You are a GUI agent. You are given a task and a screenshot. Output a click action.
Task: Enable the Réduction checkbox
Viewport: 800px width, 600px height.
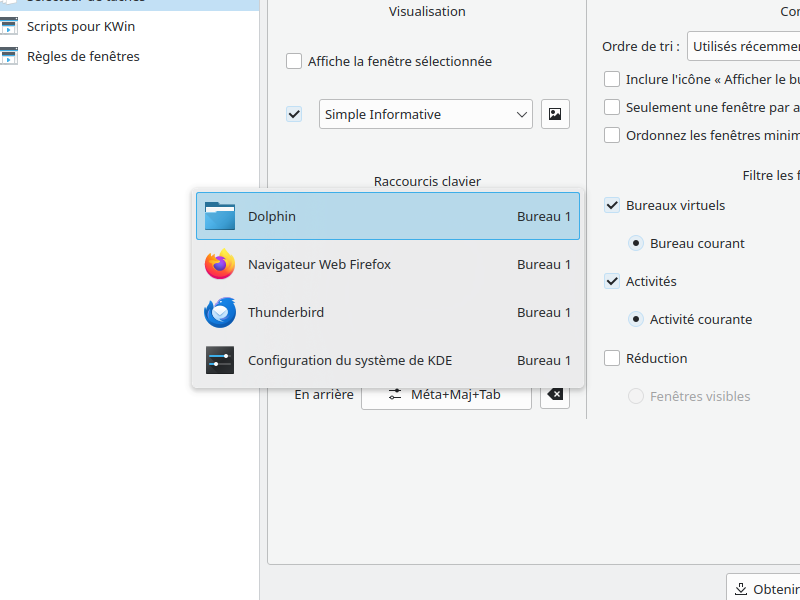point(612,358)
